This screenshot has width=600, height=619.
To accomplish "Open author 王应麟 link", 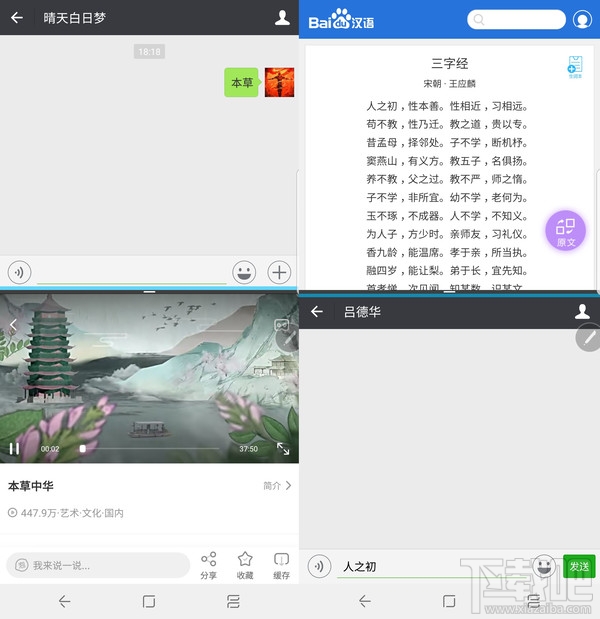I will (x=462, y=84).
